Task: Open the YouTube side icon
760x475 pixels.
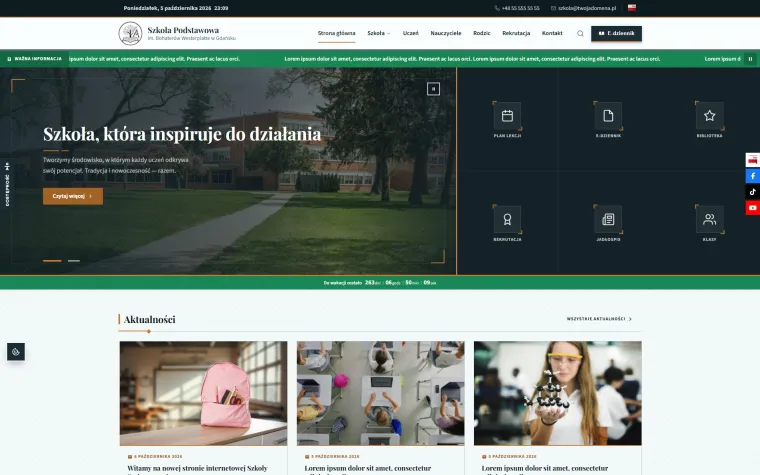Action: [753, 208]
